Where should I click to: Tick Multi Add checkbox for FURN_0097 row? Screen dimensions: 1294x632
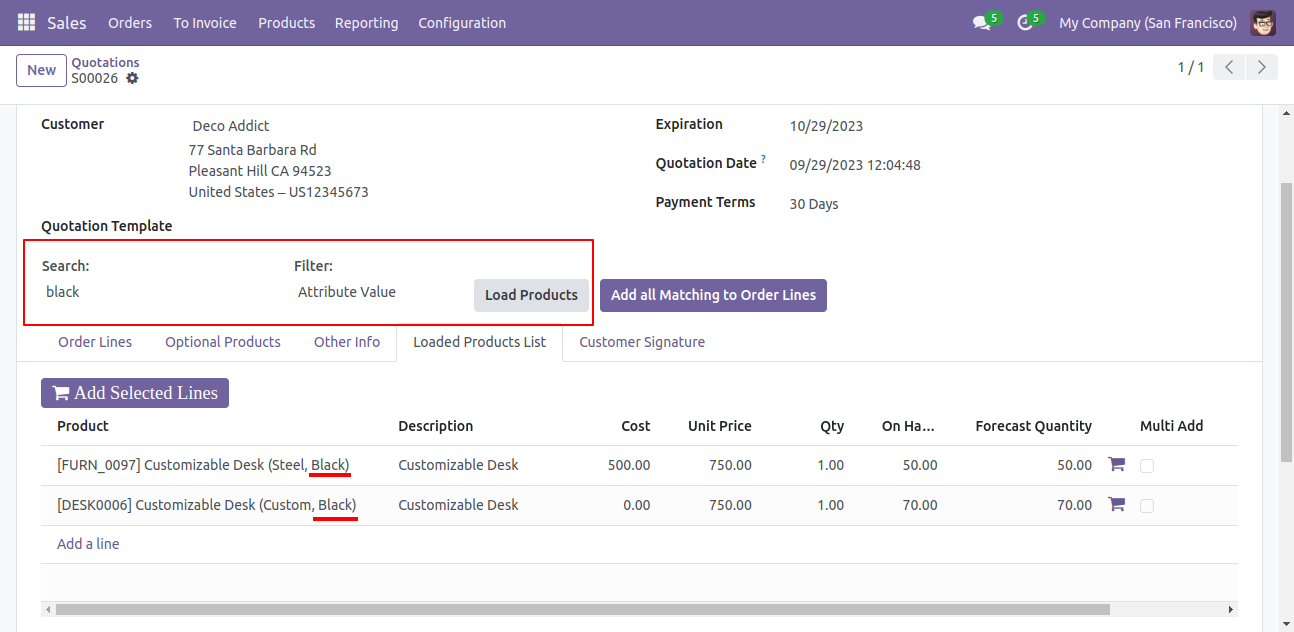point(1147,466)
